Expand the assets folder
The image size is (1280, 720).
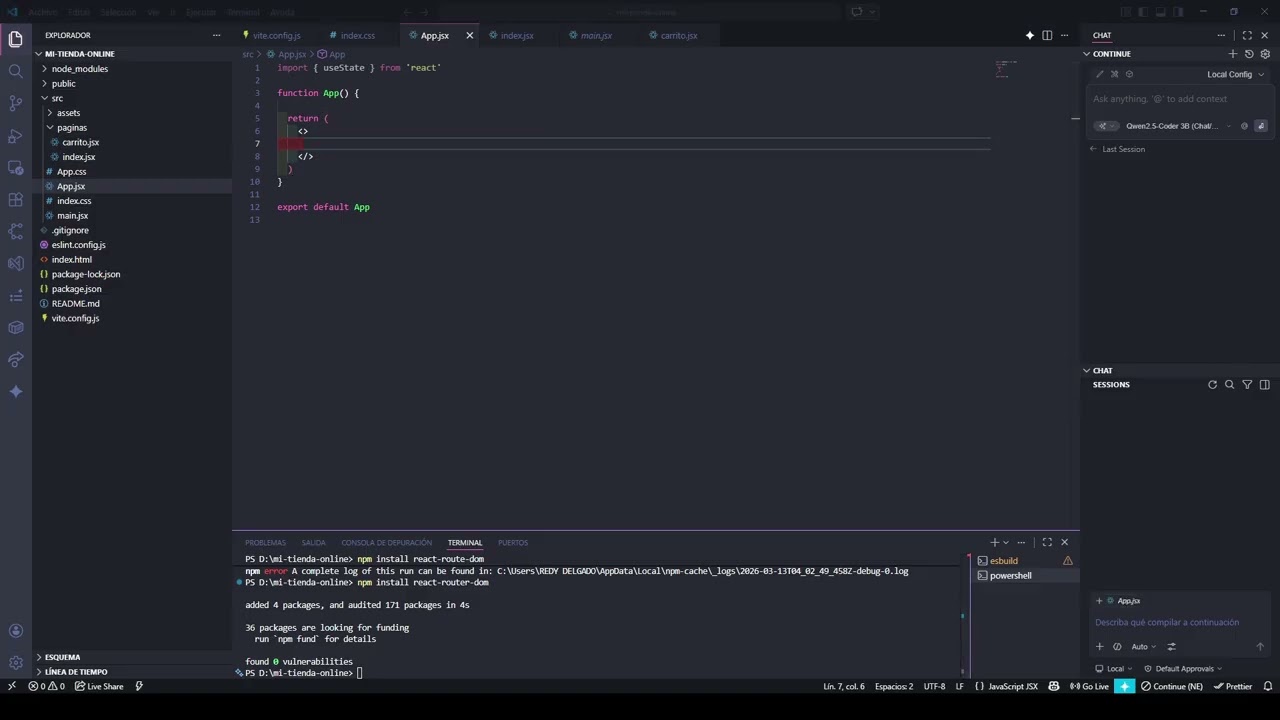(68, 113)
